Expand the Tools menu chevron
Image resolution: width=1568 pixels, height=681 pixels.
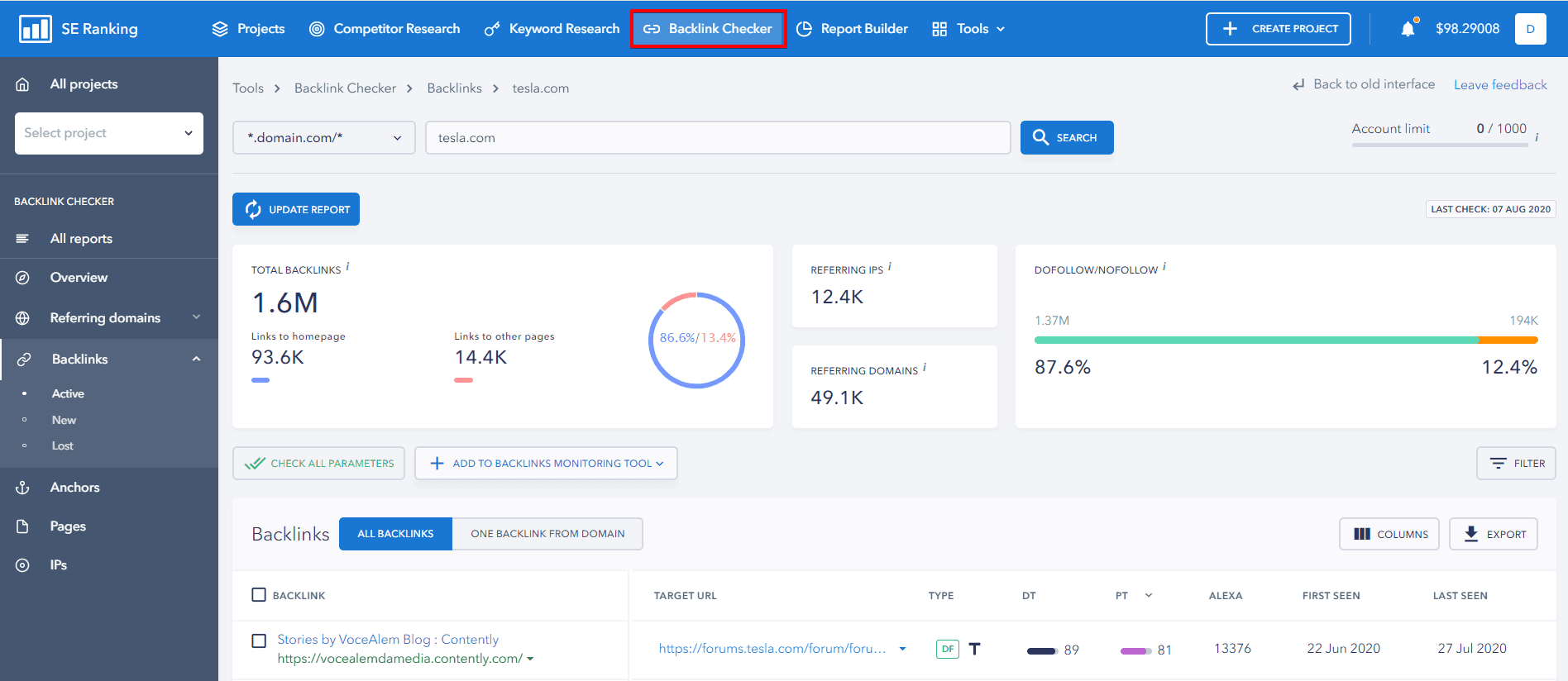pos(1001,29)
